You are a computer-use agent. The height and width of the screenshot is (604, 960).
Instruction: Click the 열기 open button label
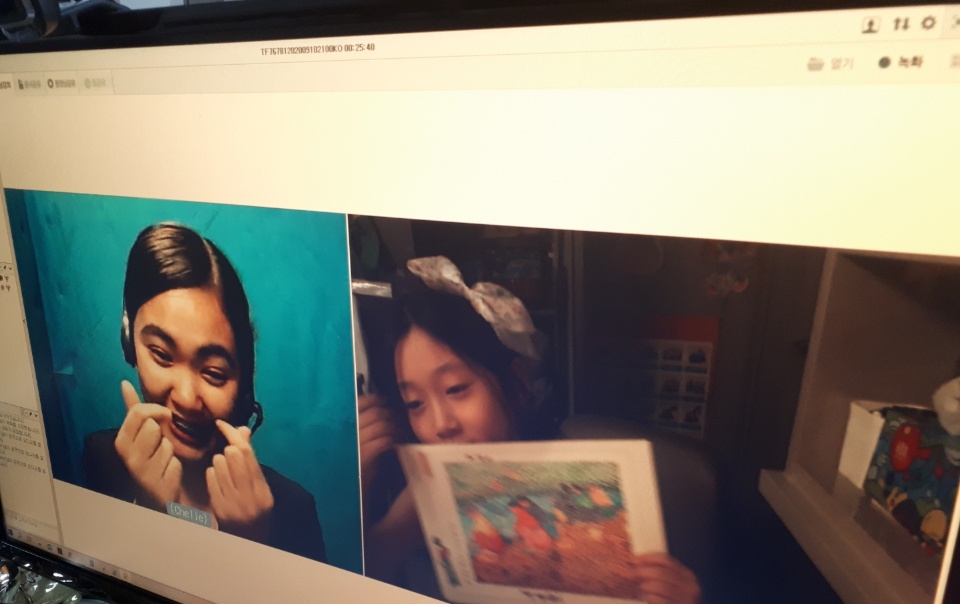pyautogui.click(x=841, y=64)
